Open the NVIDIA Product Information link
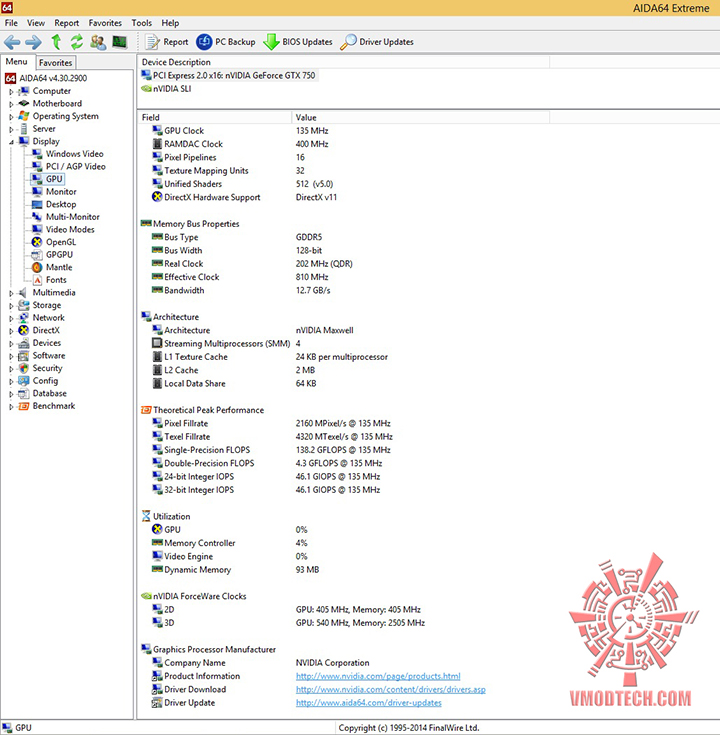Screen dimensions: 720x735 coord(378,676)
